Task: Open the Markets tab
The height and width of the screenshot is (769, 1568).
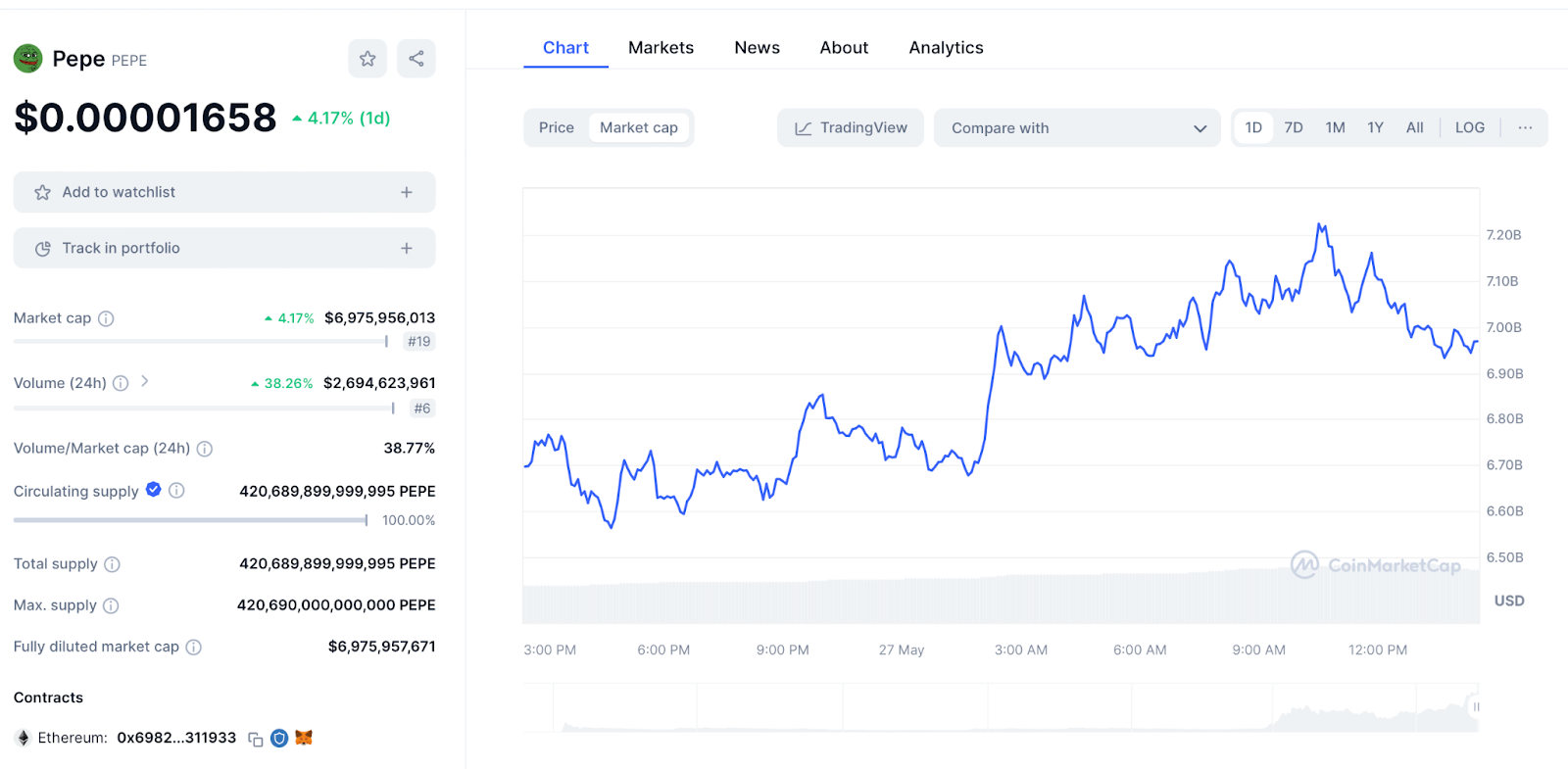Action: pyautogui.click(x=661, y=47)
